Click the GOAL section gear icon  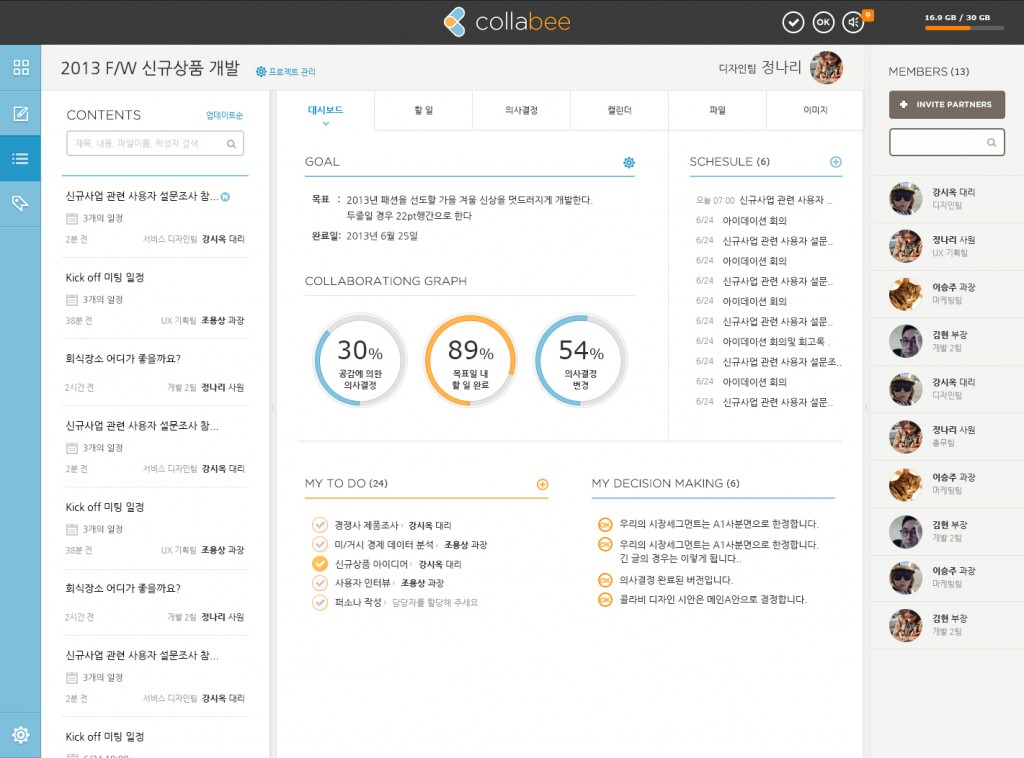[628, 162]
